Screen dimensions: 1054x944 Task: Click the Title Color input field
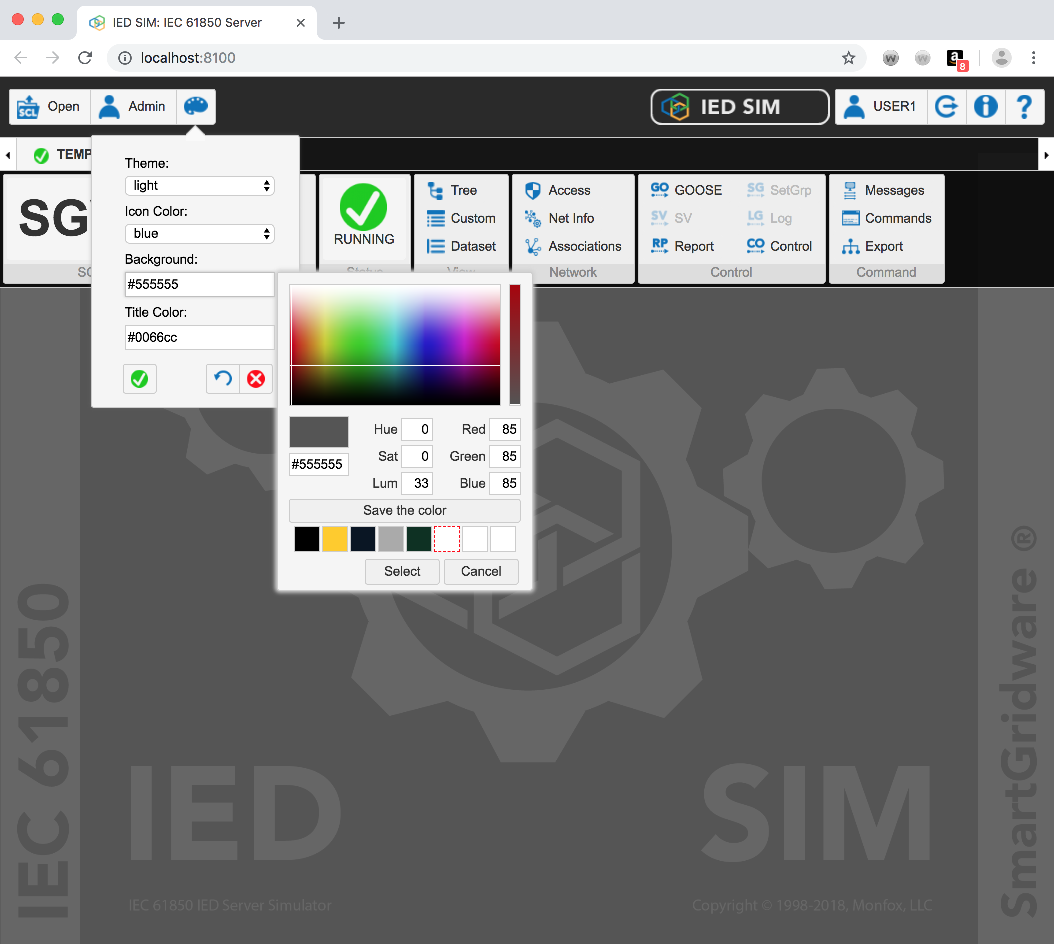tap(200, 338)
